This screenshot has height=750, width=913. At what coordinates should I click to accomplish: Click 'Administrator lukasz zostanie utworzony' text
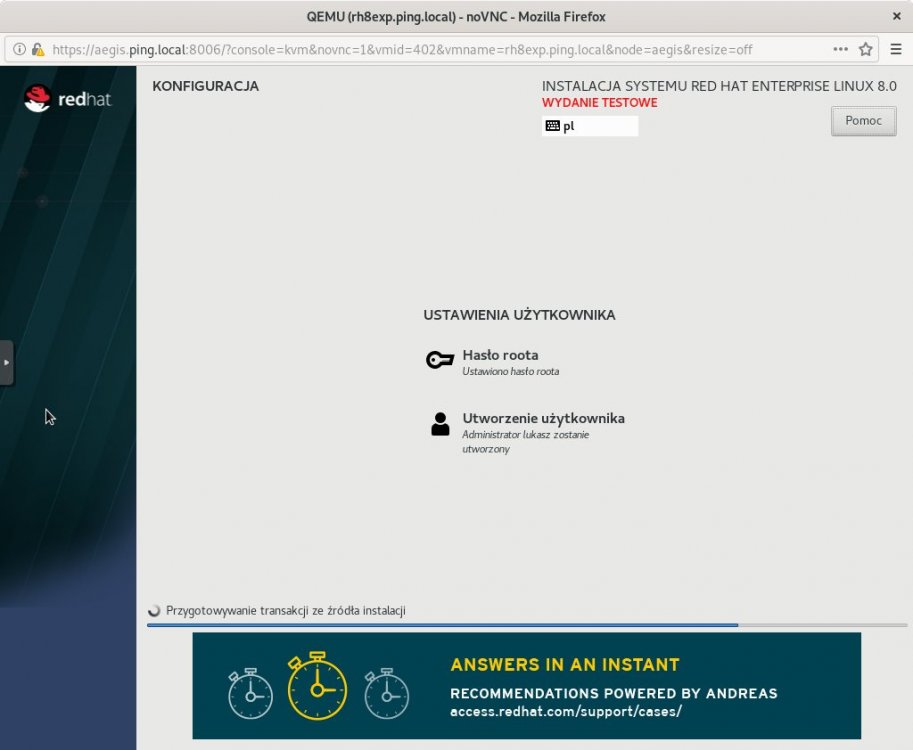(x=525, y=442)
